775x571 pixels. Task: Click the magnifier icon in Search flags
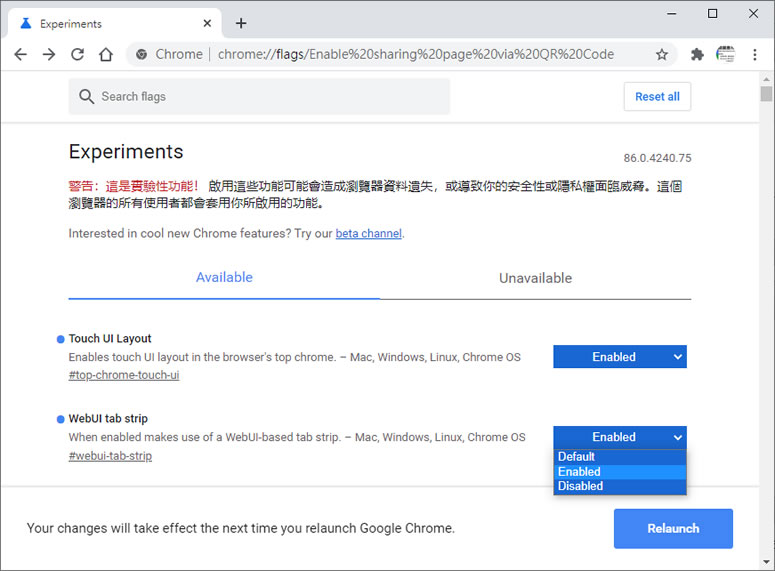86,96
